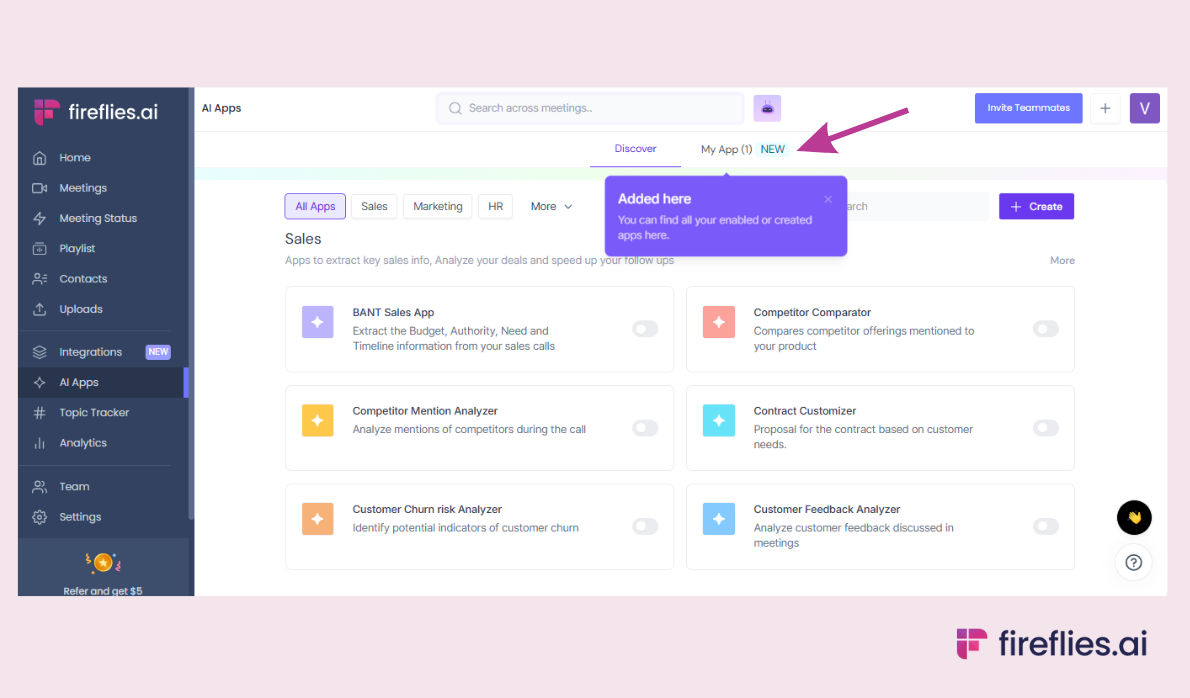Switch to the My App tab
This screenshot has height=698, width=1190.
(726, 149)
